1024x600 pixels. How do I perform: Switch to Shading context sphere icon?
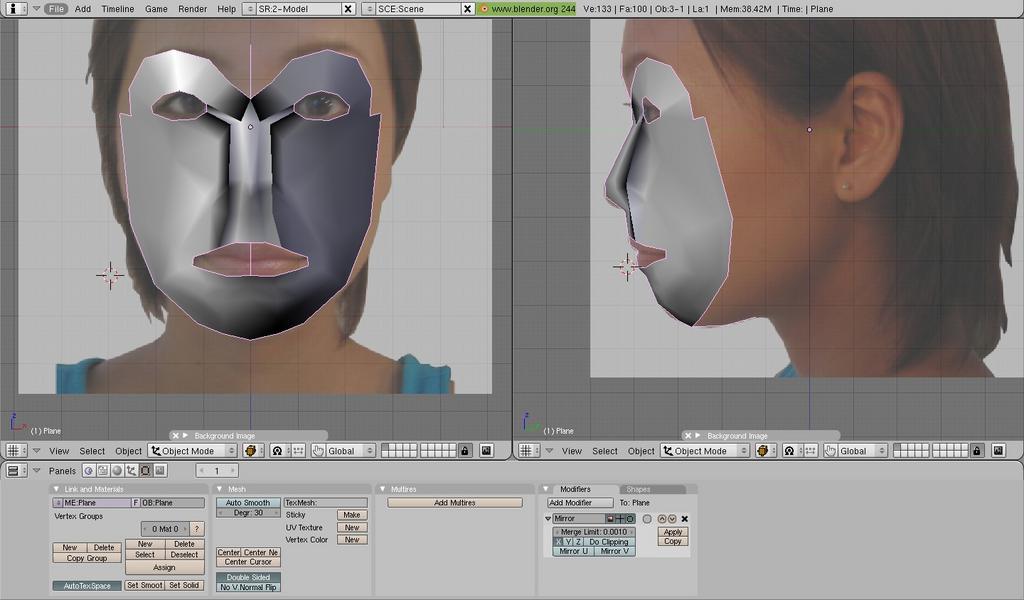pyautogui.click(x=117, y=470)
